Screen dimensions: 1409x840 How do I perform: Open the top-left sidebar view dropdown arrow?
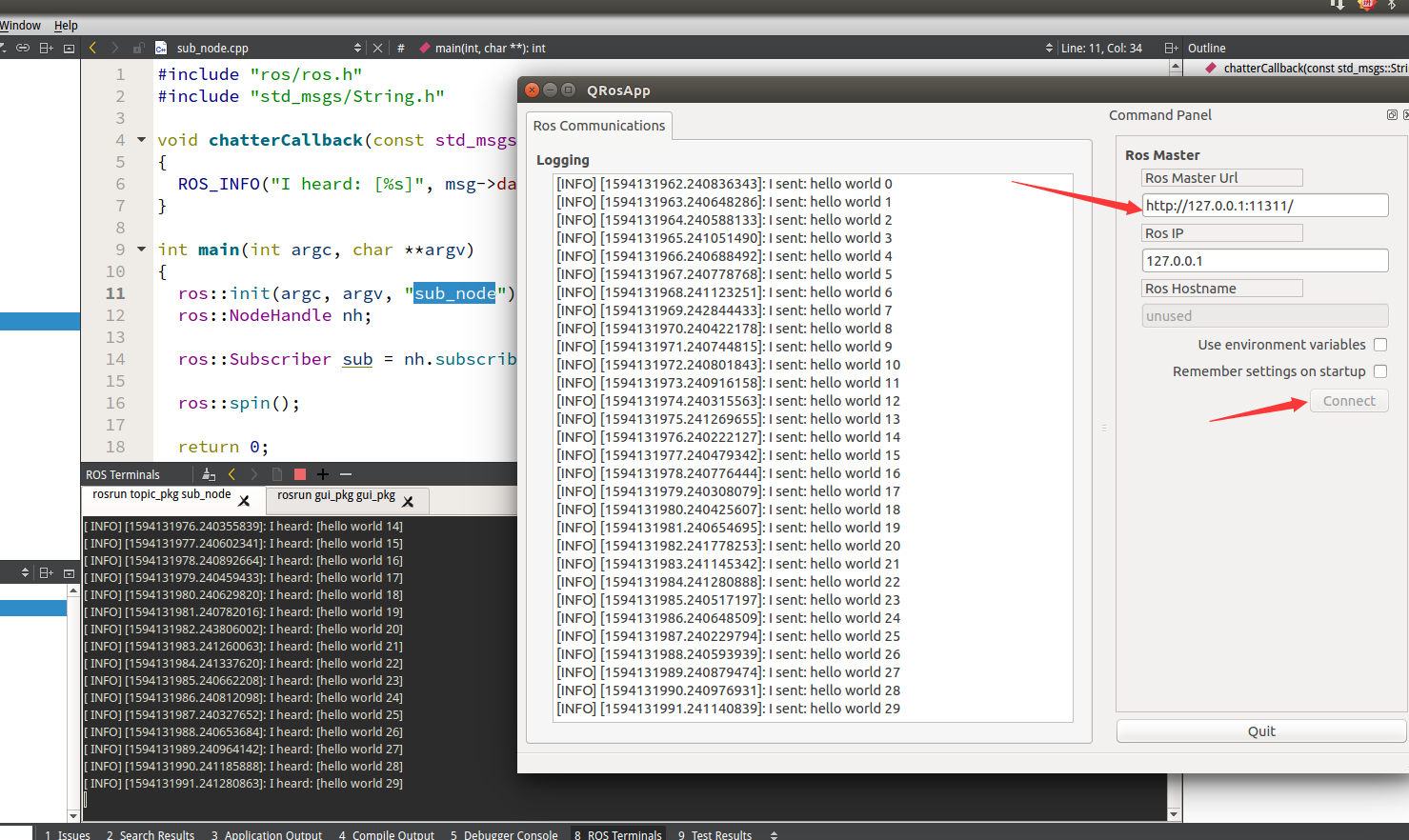[4, 48]
